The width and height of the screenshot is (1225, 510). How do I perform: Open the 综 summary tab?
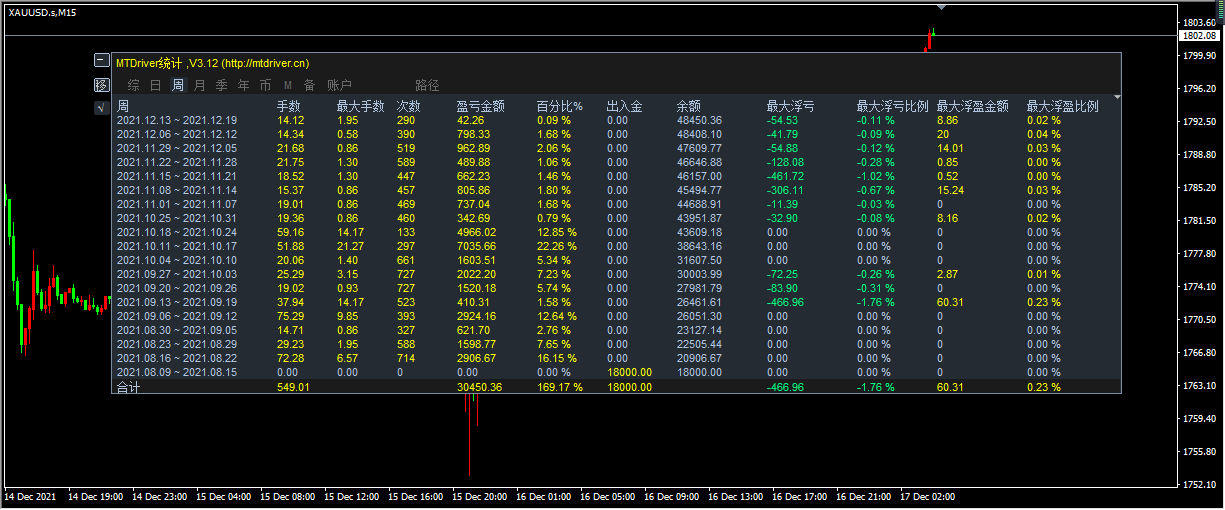pos(133,85)
